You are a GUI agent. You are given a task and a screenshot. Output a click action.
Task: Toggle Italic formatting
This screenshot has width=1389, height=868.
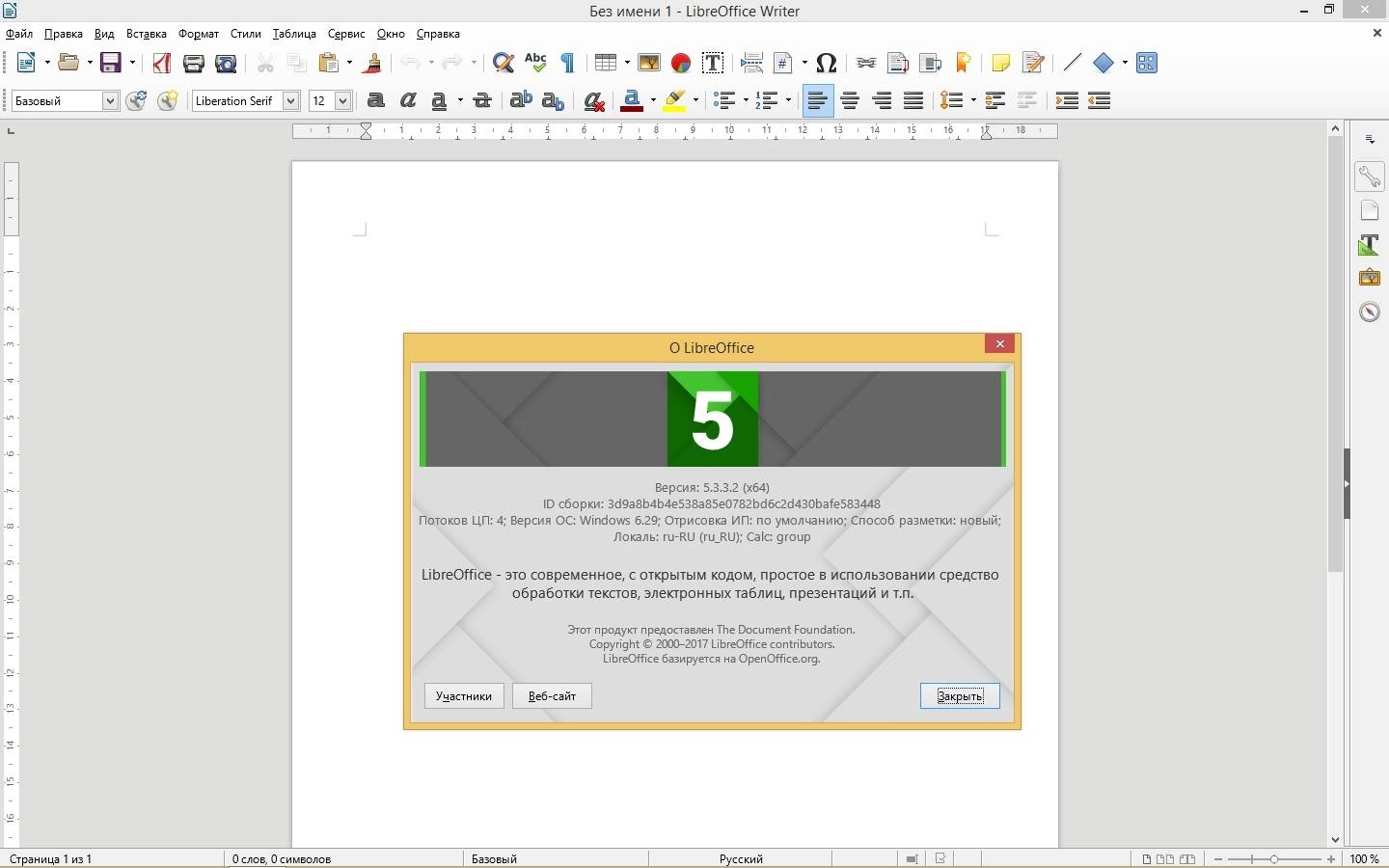408,100
